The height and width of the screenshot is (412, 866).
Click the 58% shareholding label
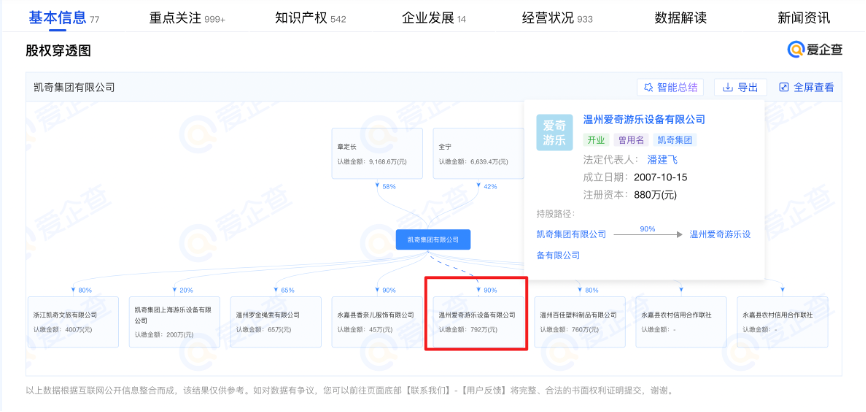pos(389,187)
